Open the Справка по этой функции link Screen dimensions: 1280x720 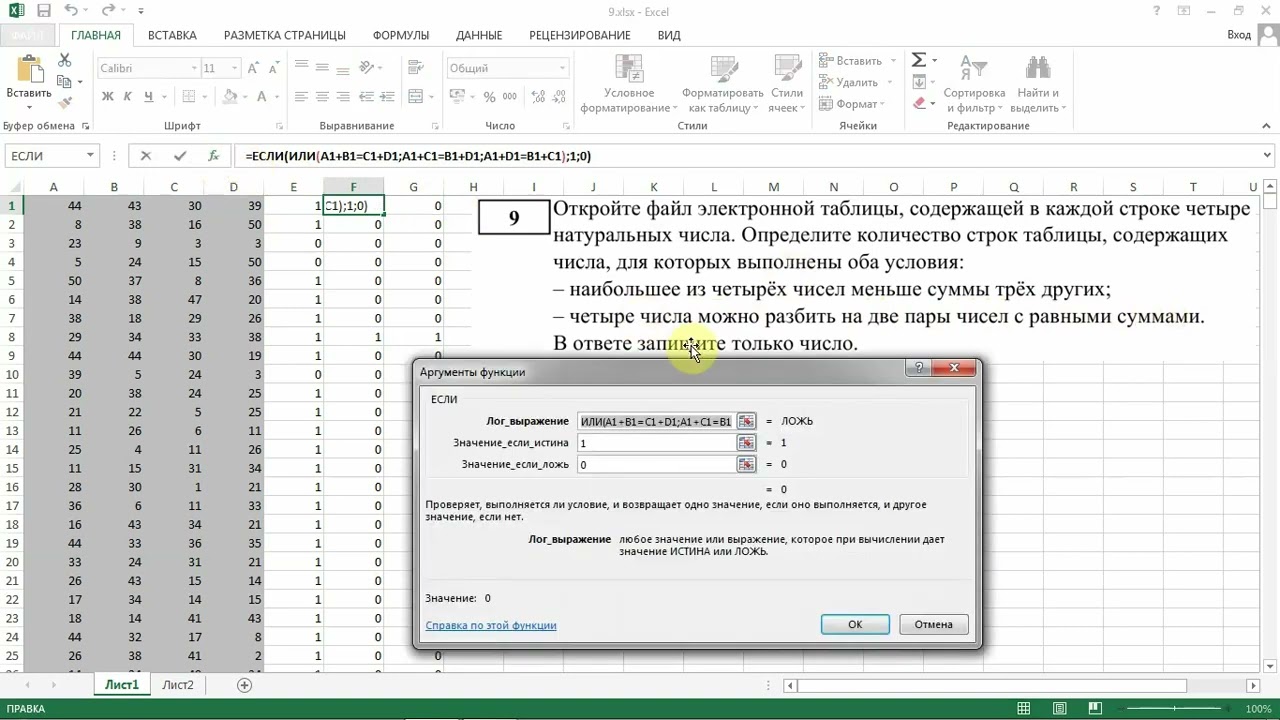(x=491, y=625)
